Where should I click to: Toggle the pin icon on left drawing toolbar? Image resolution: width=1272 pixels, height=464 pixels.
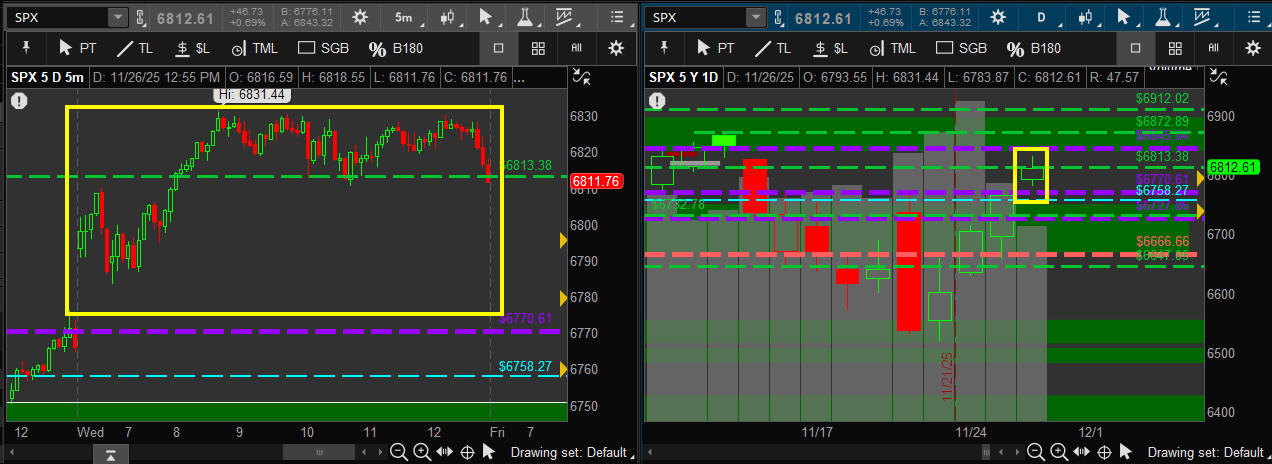click(25, 48)
